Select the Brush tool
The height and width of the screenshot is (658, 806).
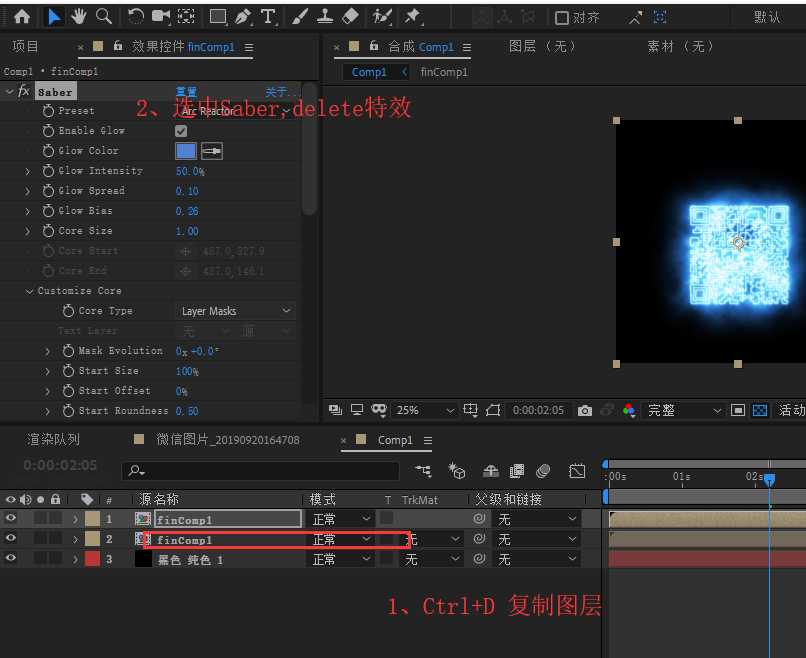pos(300,17)
